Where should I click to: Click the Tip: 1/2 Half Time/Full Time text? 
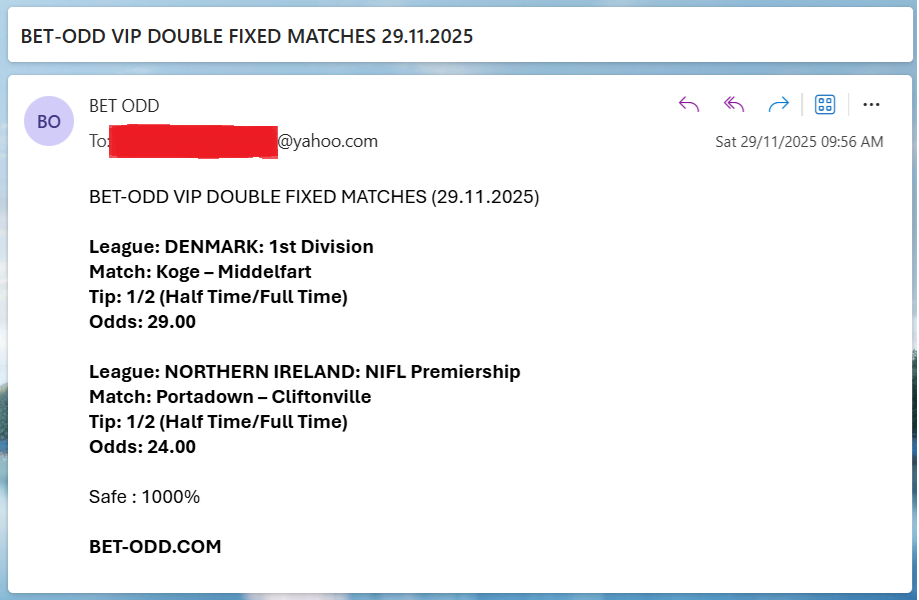[217, 296]
